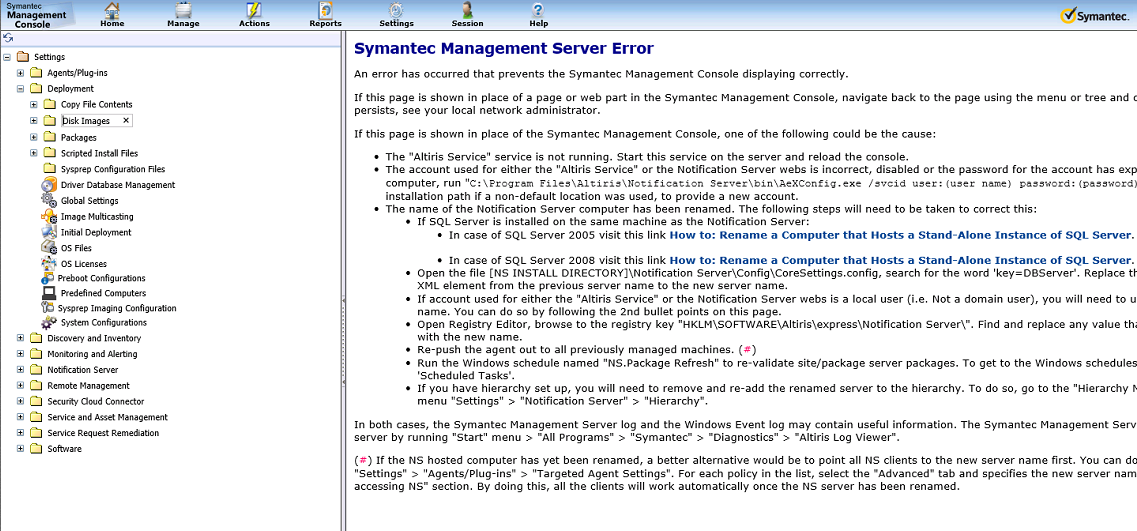Viewport: 1137px width, 531px height.
Task: Close the Disk Images label box
Action: click(x=126, y=120)
